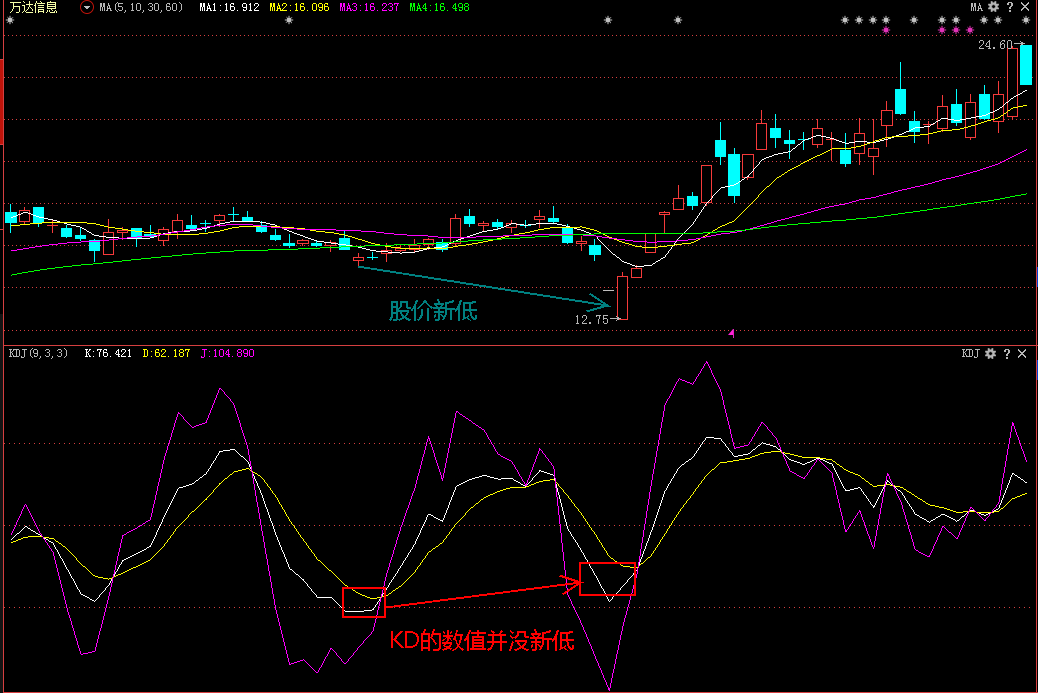The height and width of the screenshot is (693, 1038).
Task: Close the KDJ indicator panel
Action: [x=1024, y=353]
